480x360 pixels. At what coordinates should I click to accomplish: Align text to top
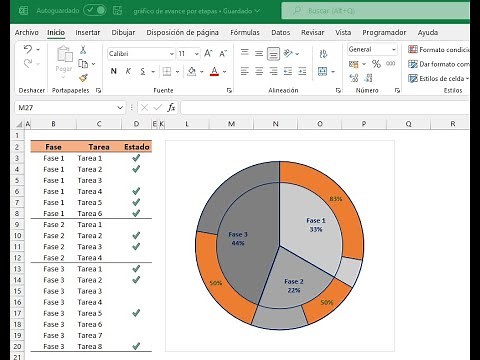(245, 52)
